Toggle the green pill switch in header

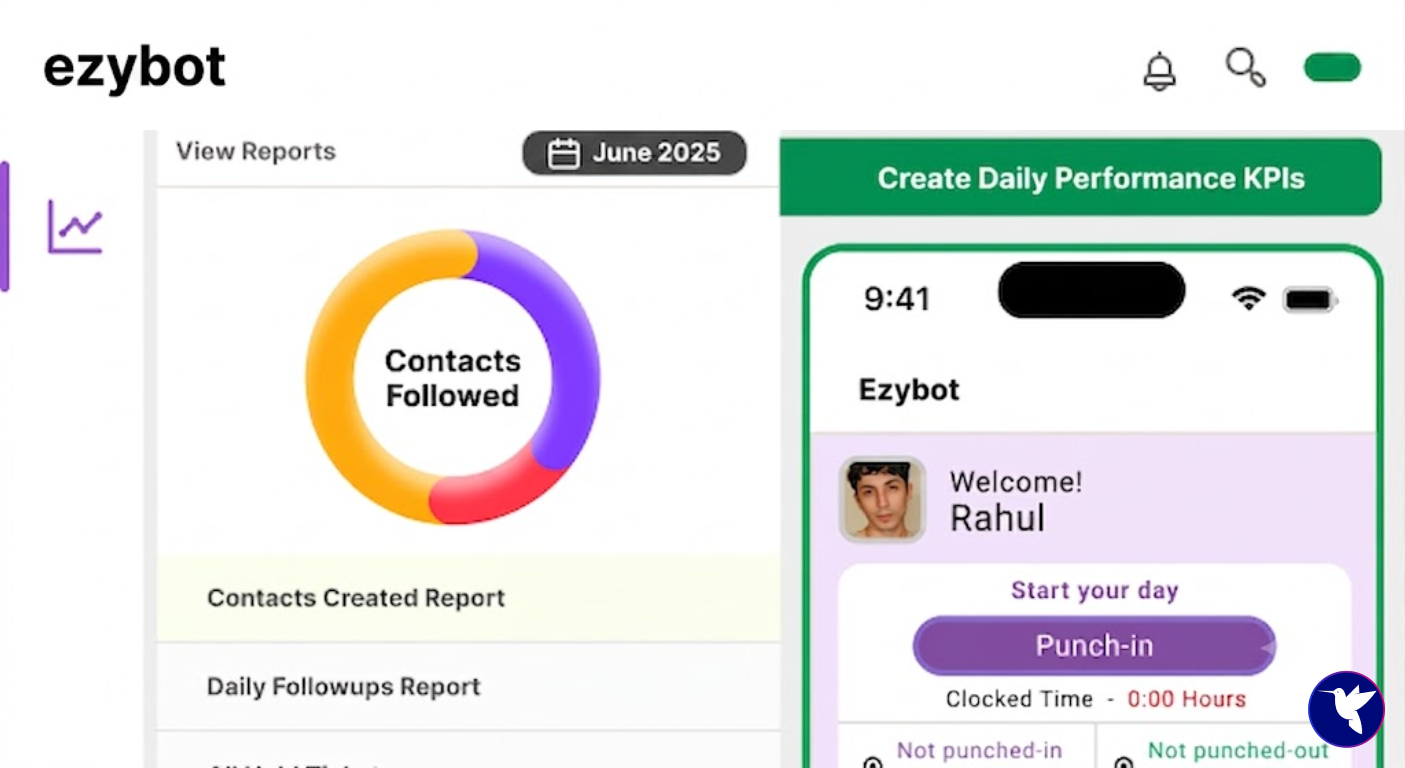[x=1332, y=68]
